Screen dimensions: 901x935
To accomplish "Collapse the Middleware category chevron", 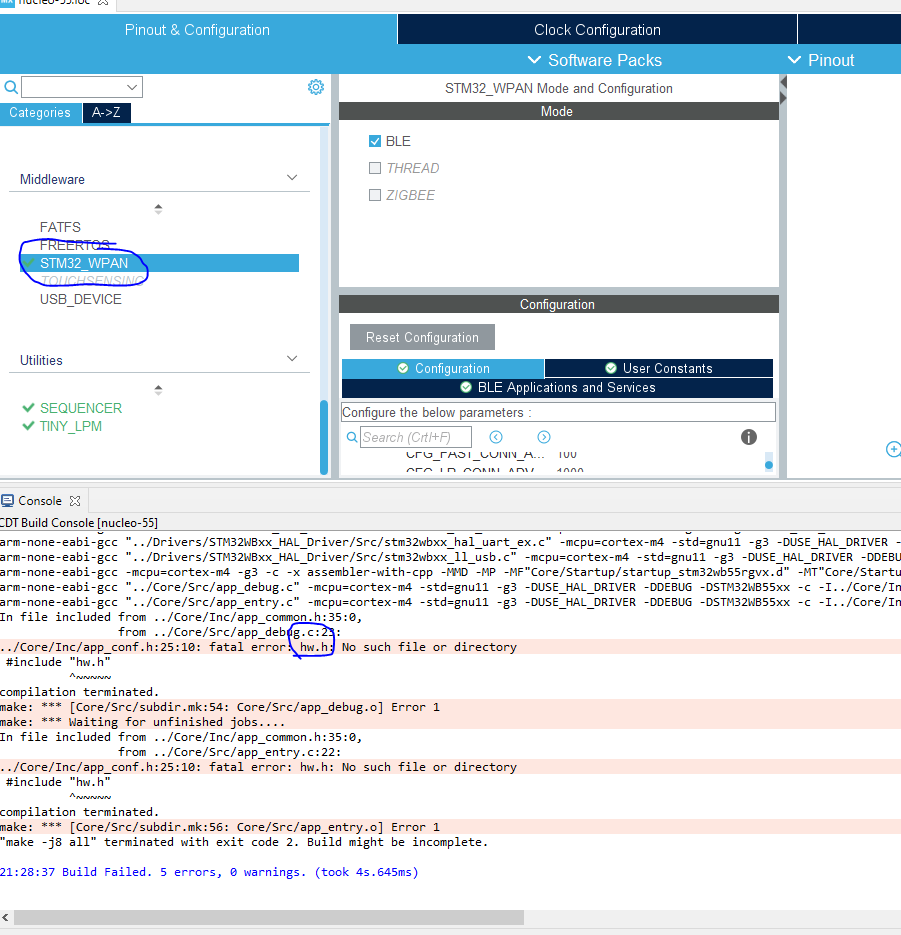I will point(292,178).
